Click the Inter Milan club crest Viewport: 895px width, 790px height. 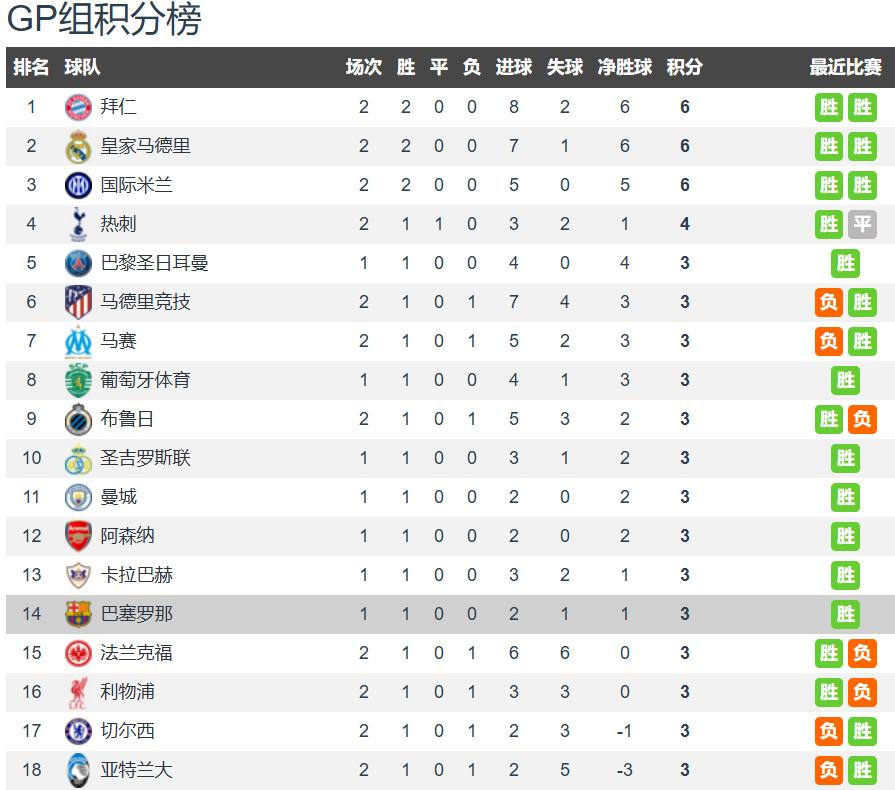[78, 185]
